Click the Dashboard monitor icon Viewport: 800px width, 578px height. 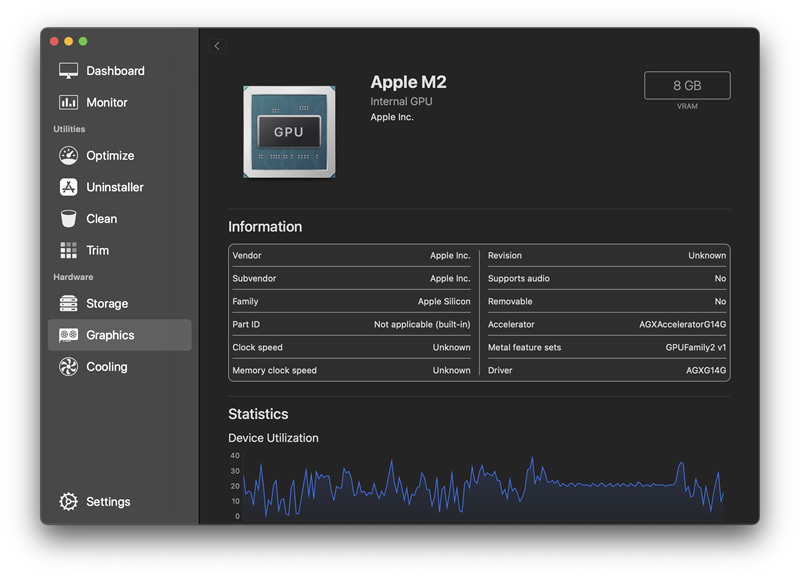coord(68,71)
